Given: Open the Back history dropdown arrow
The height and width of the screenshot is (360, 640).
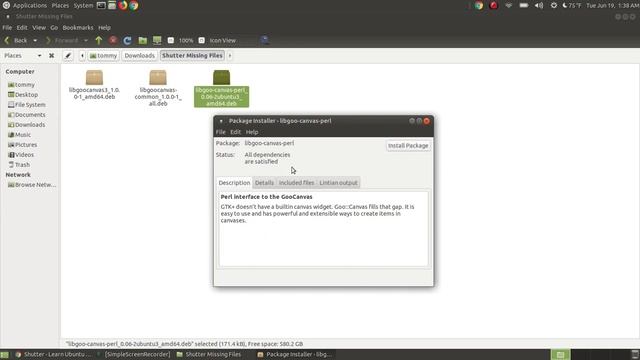Looking at the screenshot, I should 35,40.
